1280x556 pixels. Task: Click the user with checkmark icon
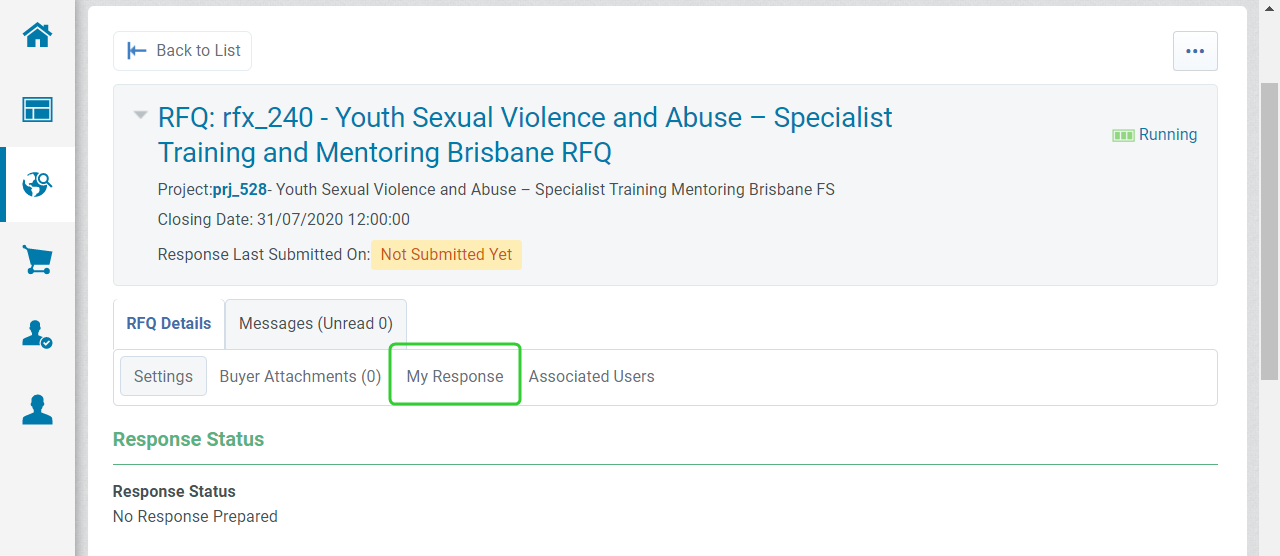coord(37,335)
